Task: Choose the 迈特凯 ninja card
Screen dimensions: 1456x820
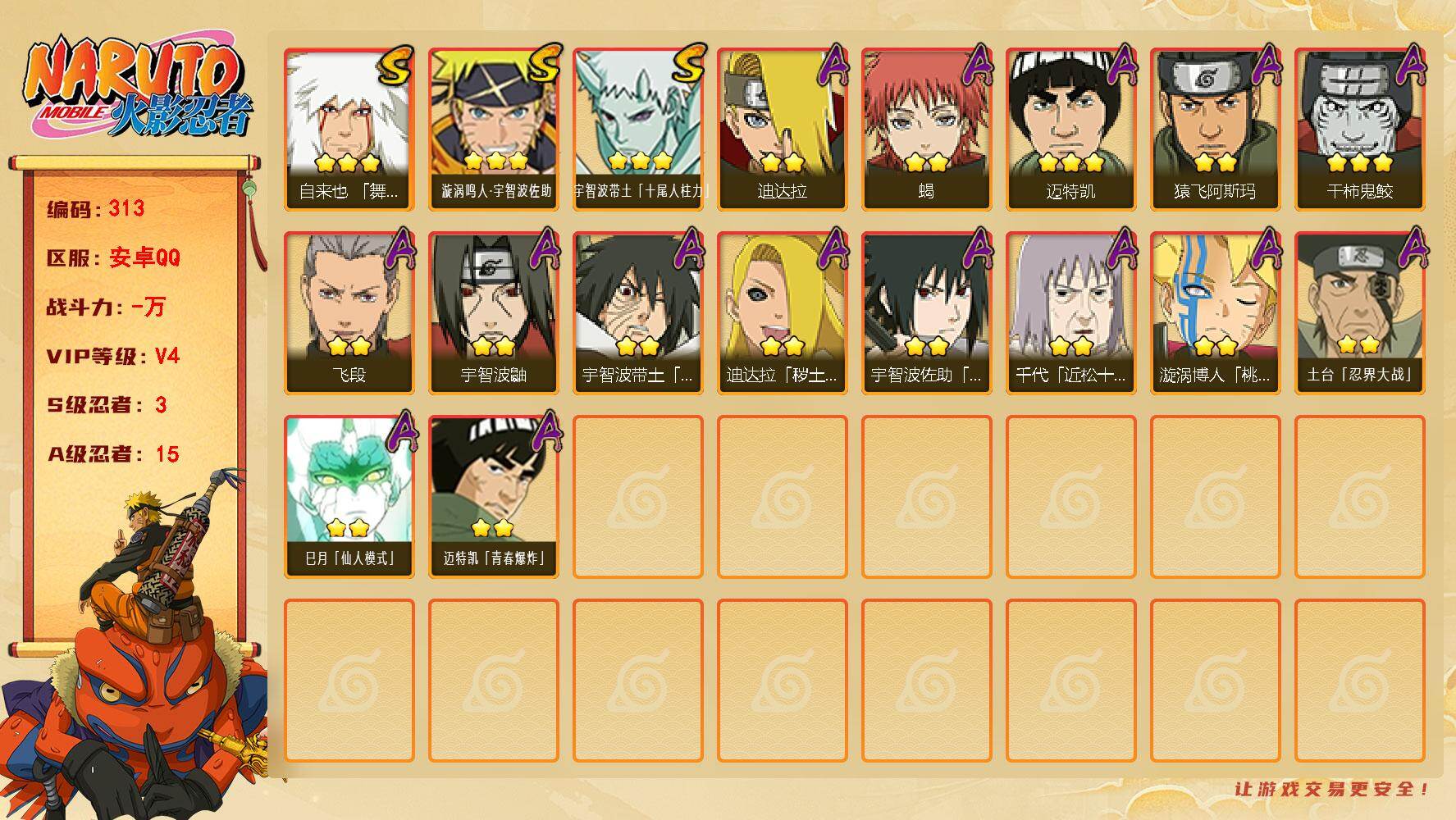Action: (x=1071, y=130)
